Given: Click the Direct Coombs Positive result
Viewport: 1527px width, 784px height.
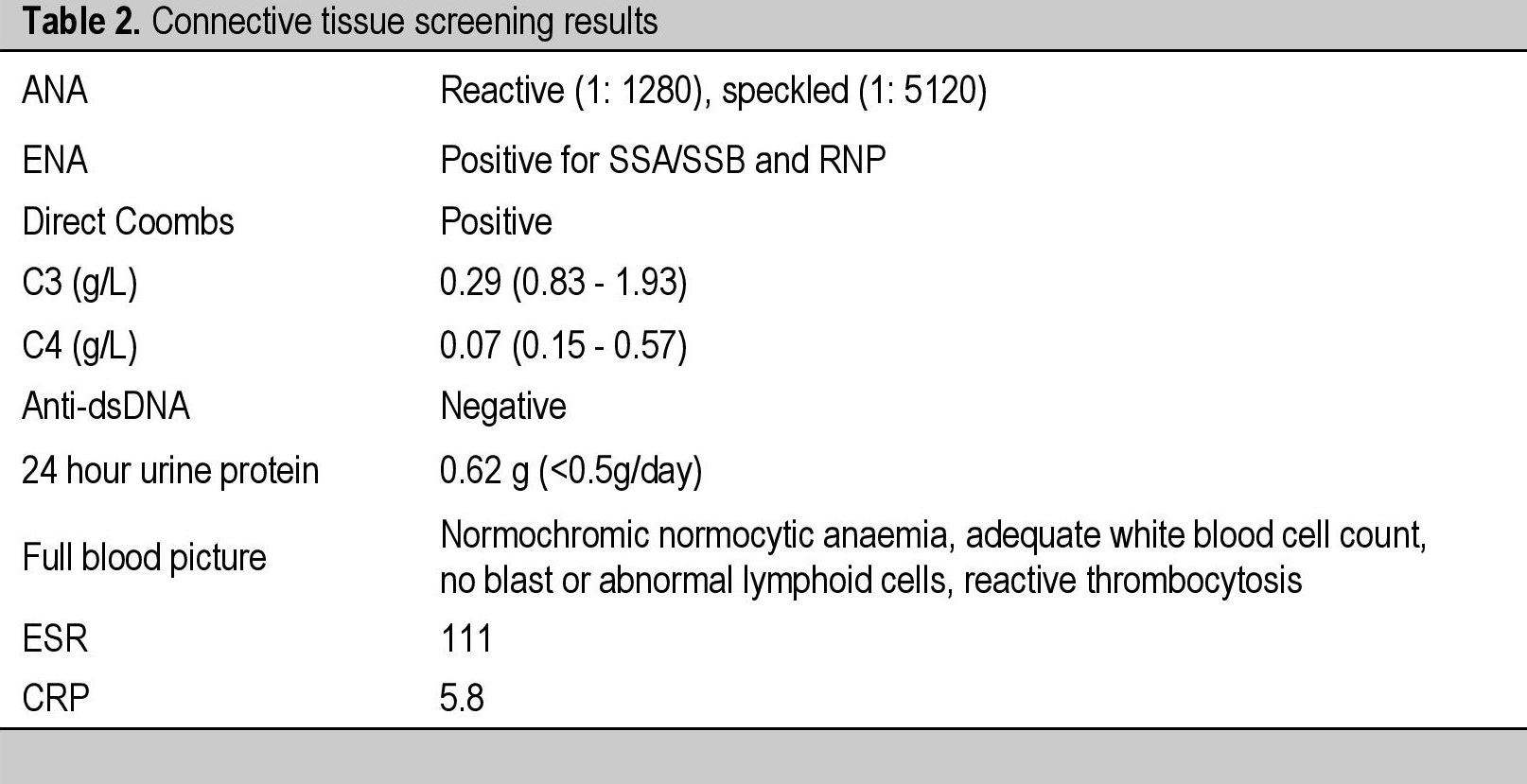Looking at the screenshot, I should 497,221.
